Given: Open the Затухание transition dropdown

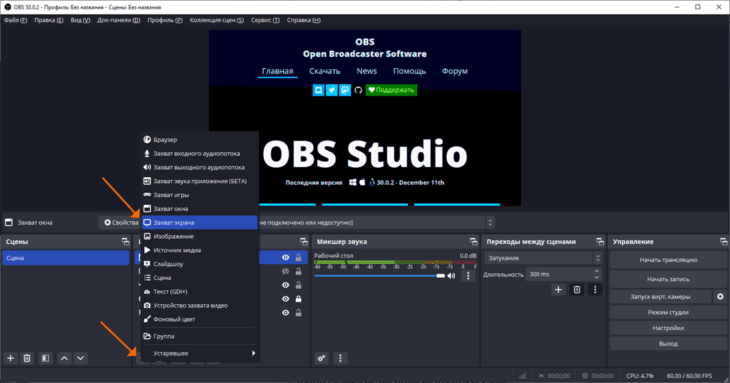Looking at the screenshot, I should tap(544, 258).
